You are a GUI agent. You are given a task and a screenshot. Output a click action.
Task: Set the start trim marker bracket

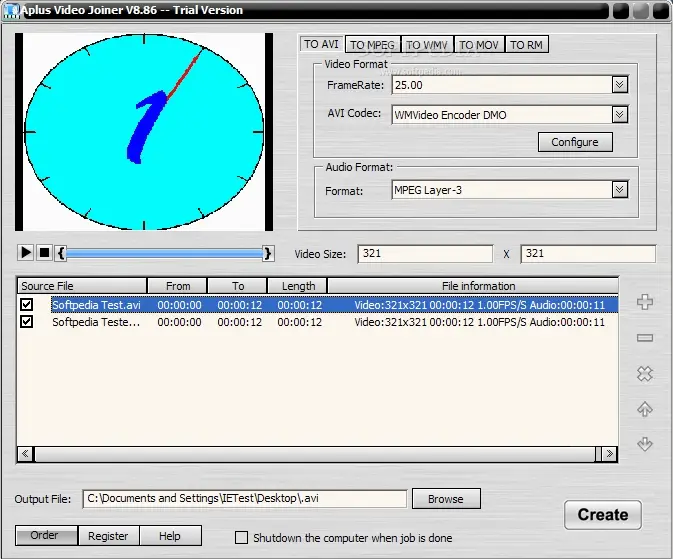[61, 253]
